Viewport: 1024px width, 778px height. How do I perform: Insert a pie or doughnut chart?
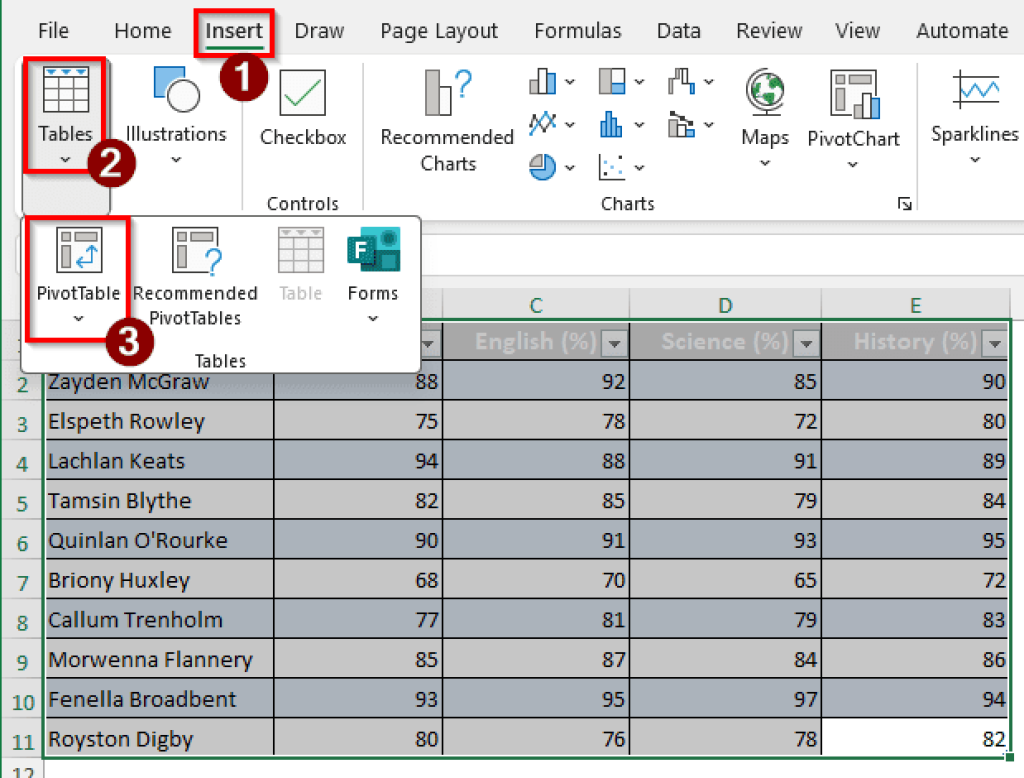pos(542,166)
